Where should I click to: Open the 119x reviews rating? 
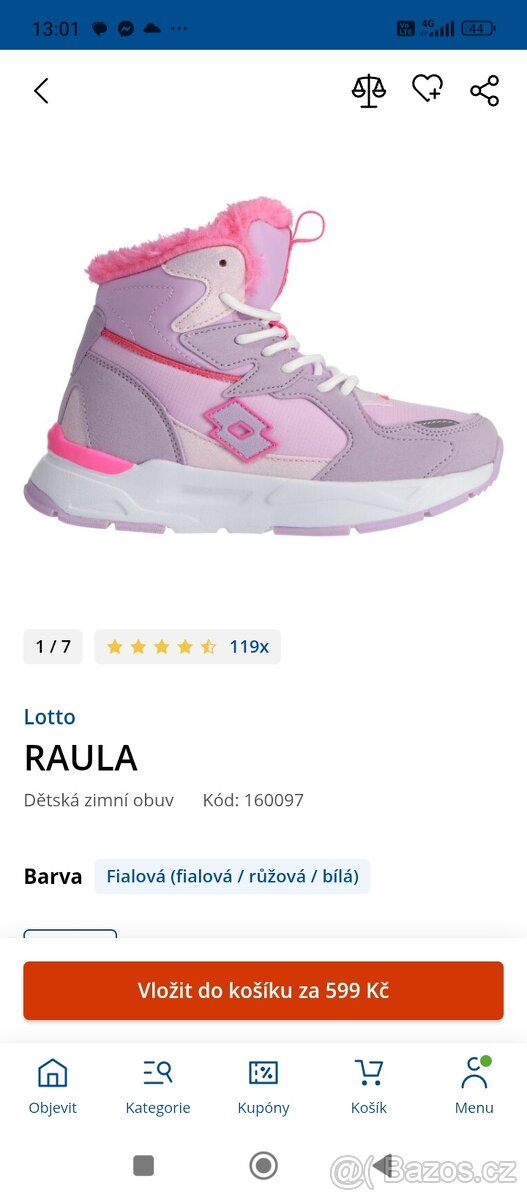pos(249,647)
